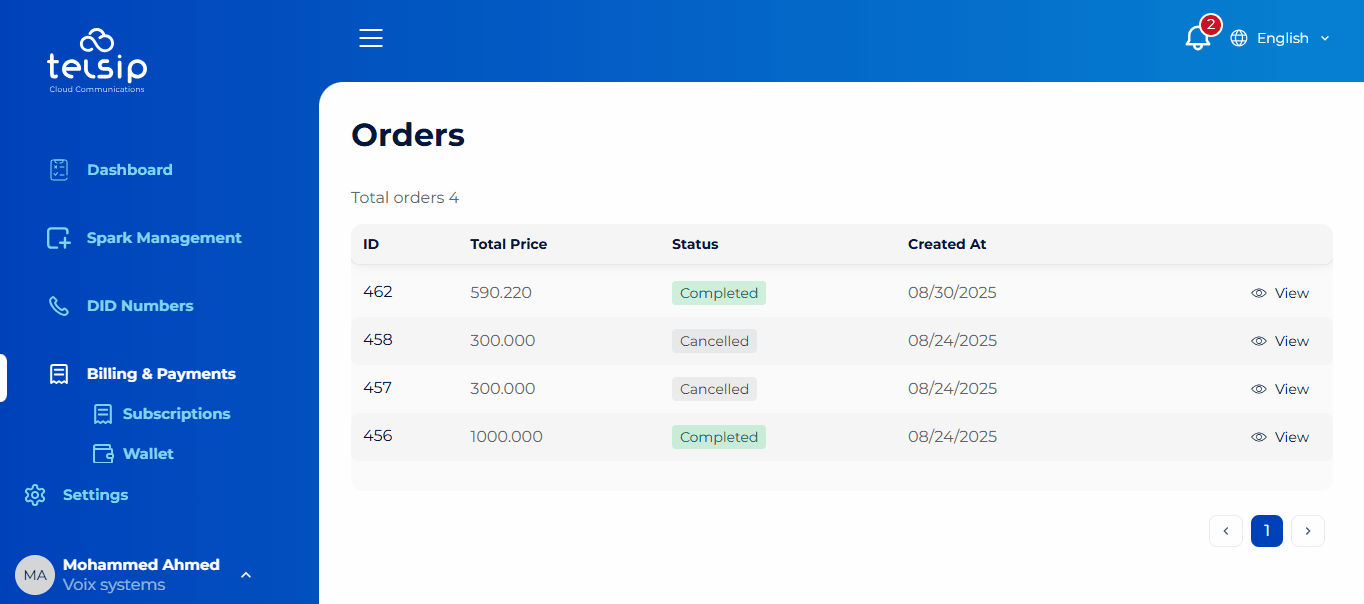Viewport: 1364px width, 604px height.
Task: Click the Telsip cloud logo
Action: click(97, 60)
